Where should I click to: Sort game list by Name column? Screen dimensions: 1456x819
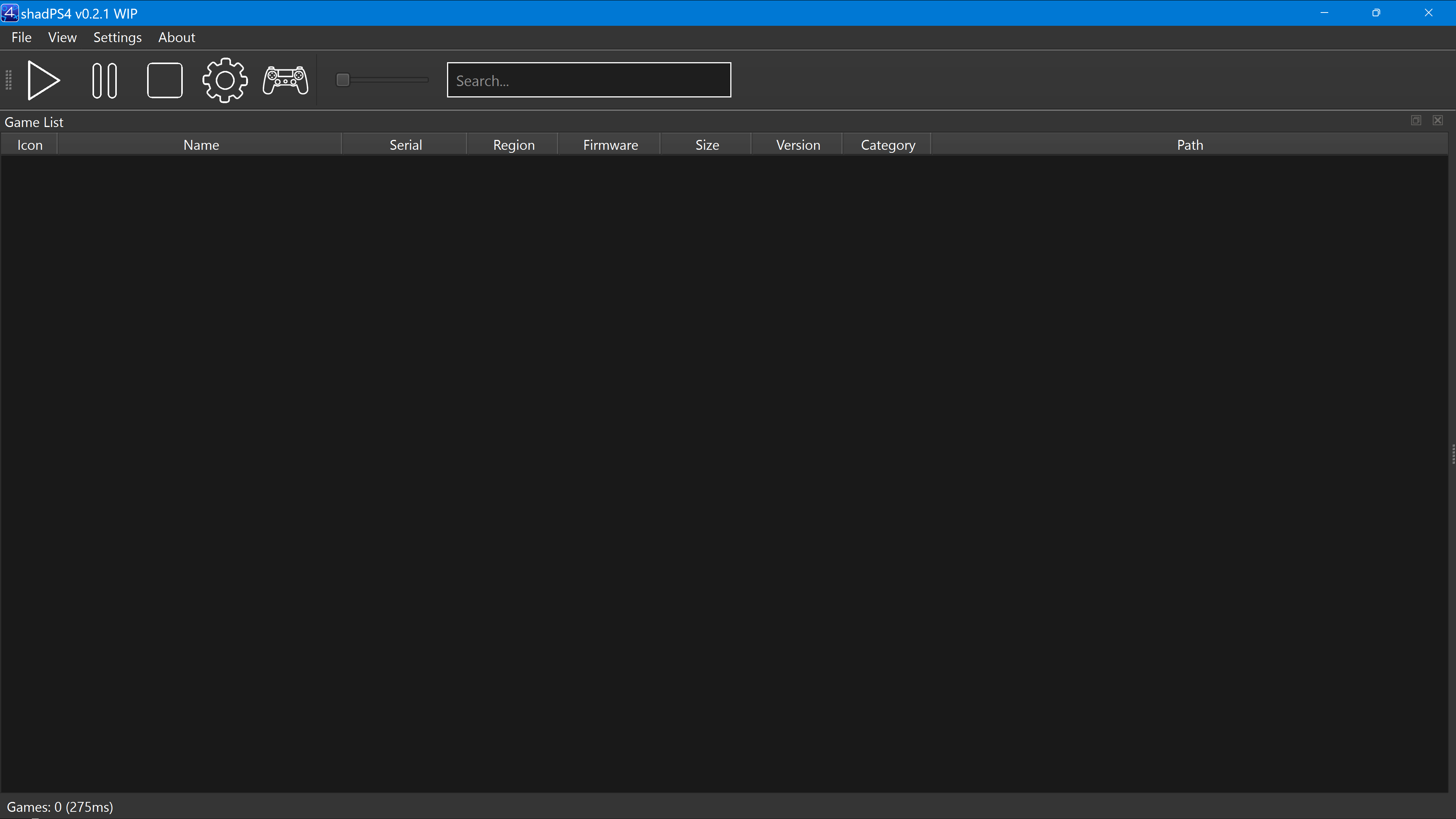[x=201, y=145]
